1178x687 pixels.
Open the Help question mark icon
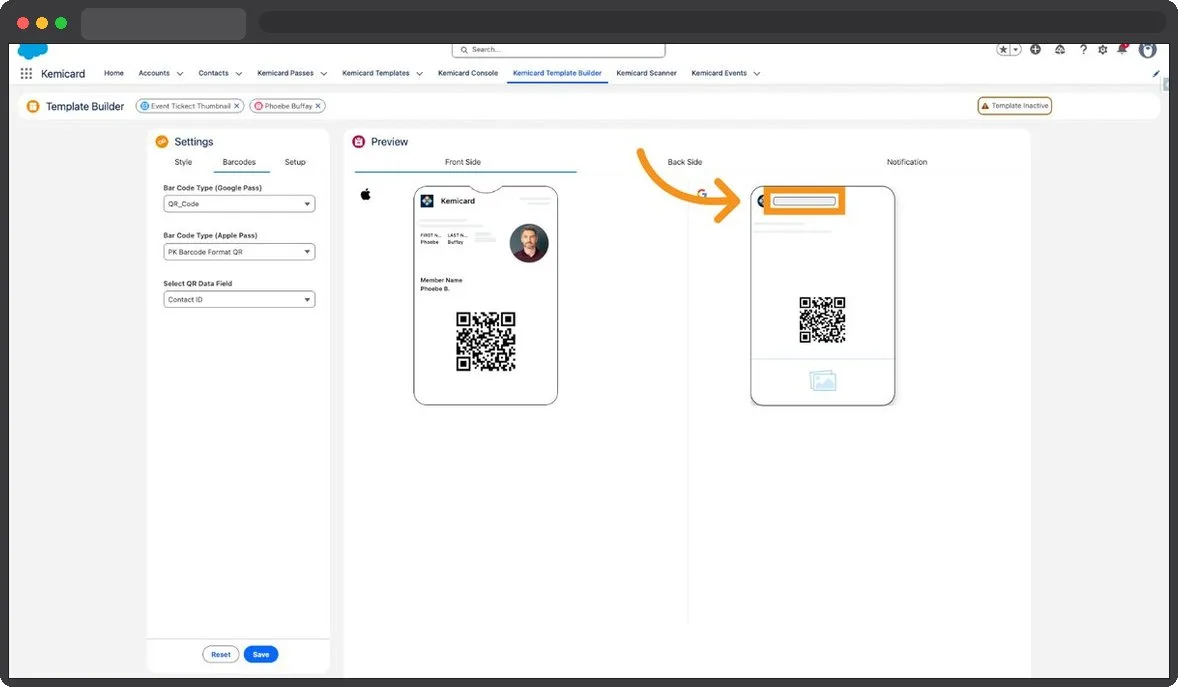[x=1083, y=50]
